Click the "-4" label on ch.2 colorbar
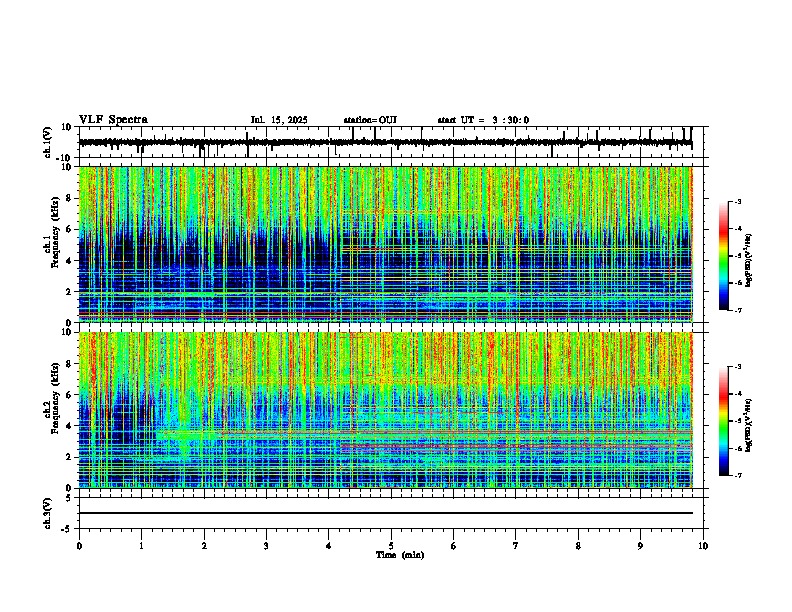Screen dimensions: 792x612 737,394
